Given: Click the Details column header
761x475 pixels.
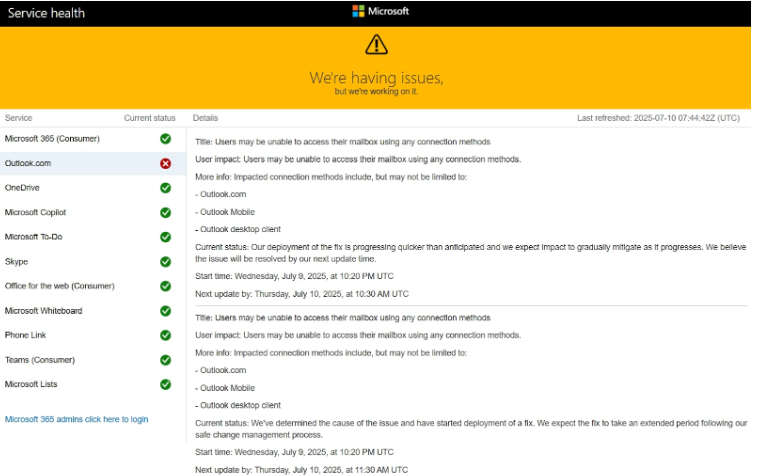Looking at the screenshot, I should 205,118.
